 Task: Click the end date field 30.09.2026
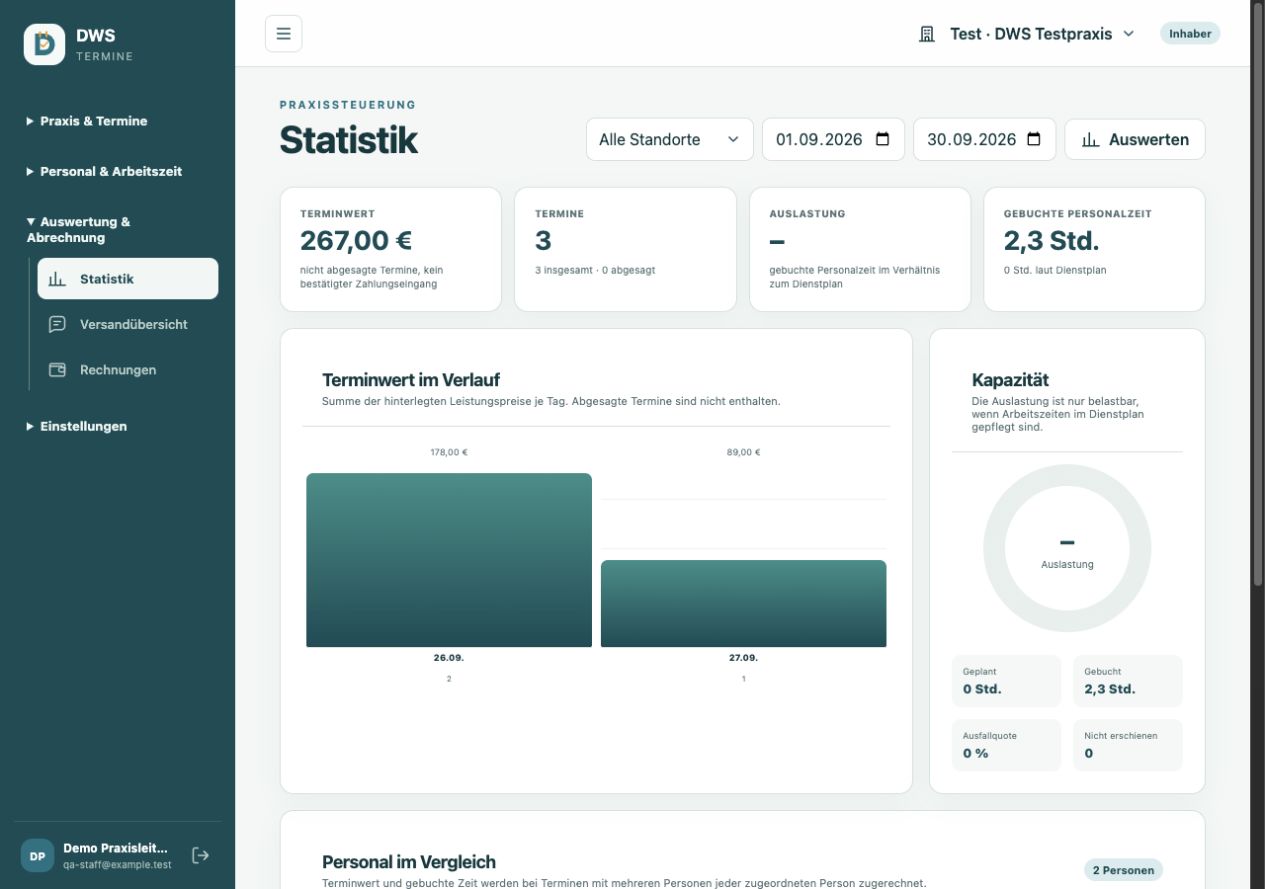985,139
